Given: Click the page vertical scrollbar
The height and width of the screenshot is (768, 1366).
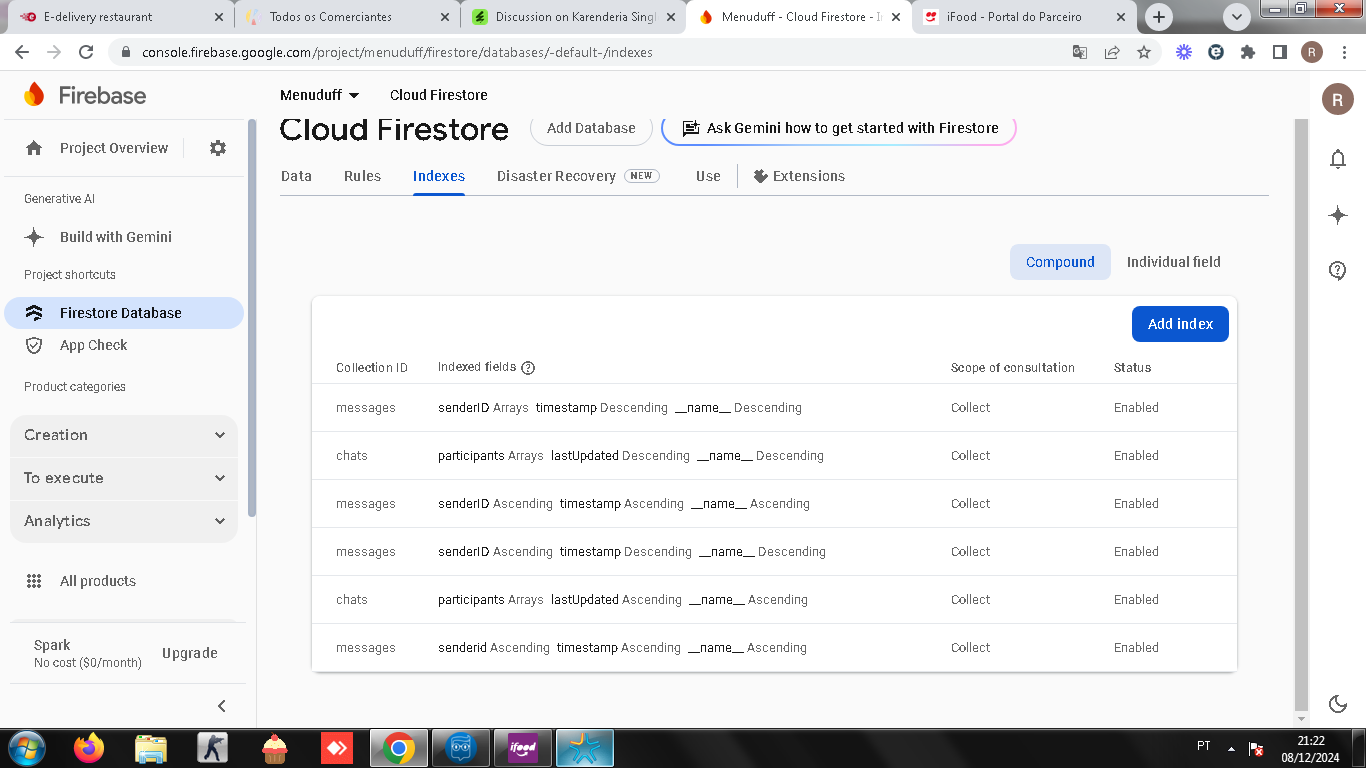Looking at the screenshot, I should pyautogui.click(x=1301, y=414).
